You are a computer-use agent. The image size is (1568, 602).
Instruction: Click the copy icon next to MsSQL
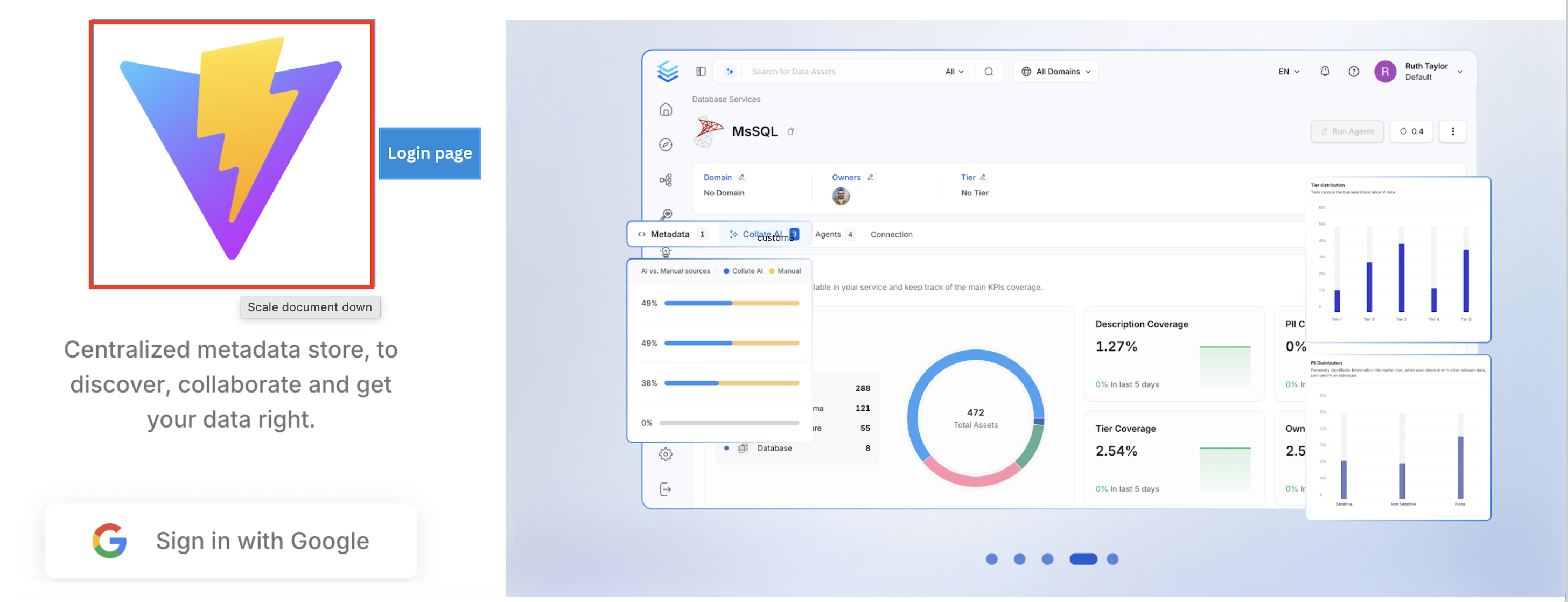click(x=790, y=131)
